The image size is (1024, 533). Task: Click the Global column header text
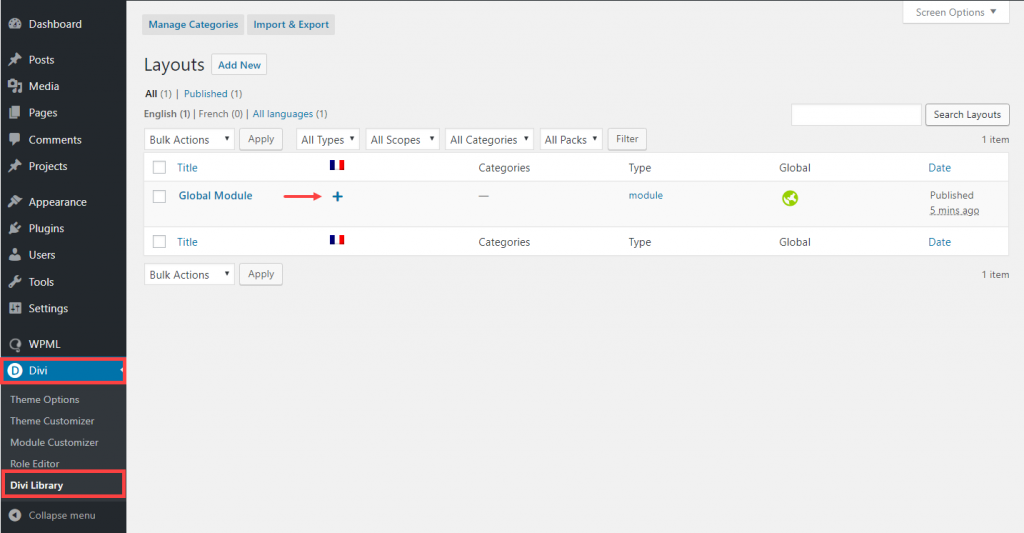coord(795,168)
